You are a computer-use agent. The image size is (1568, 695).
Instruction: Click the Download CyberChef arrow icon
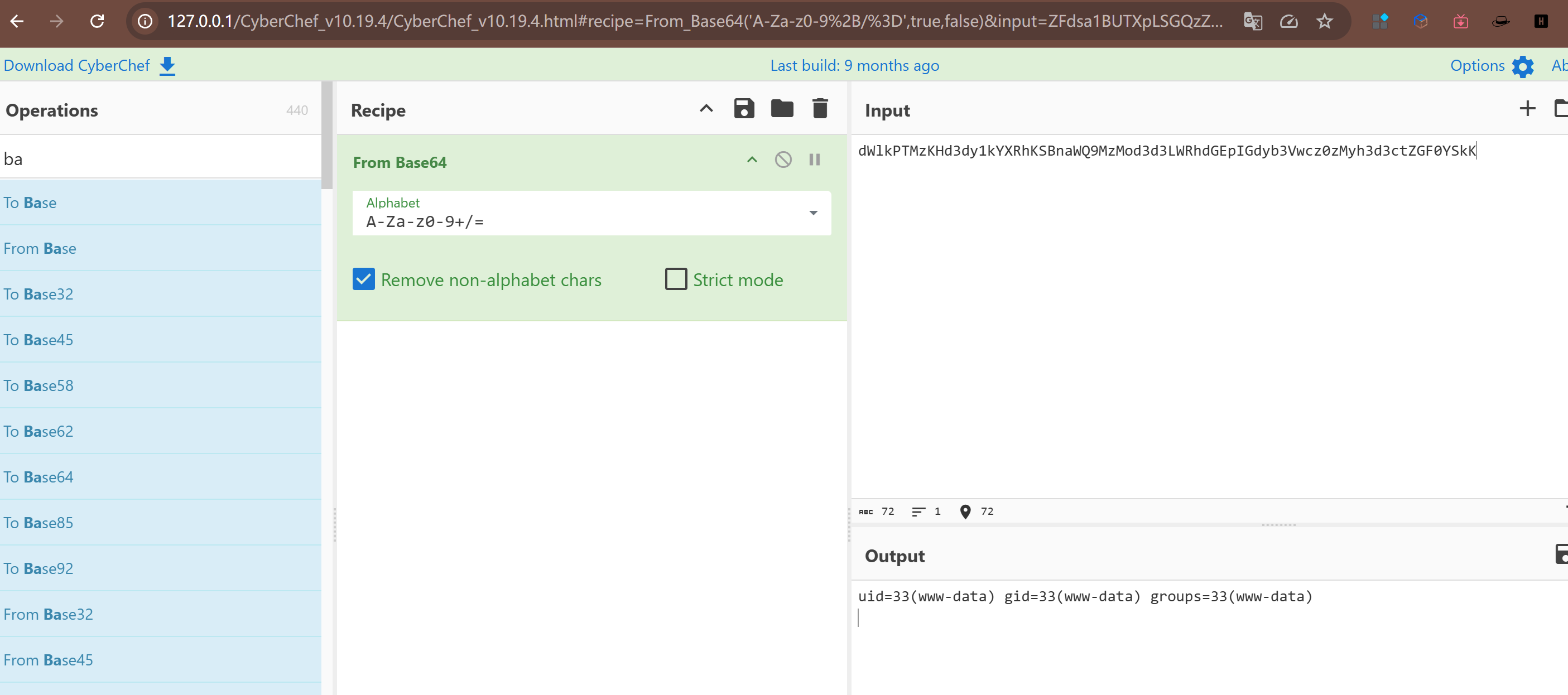167,66
